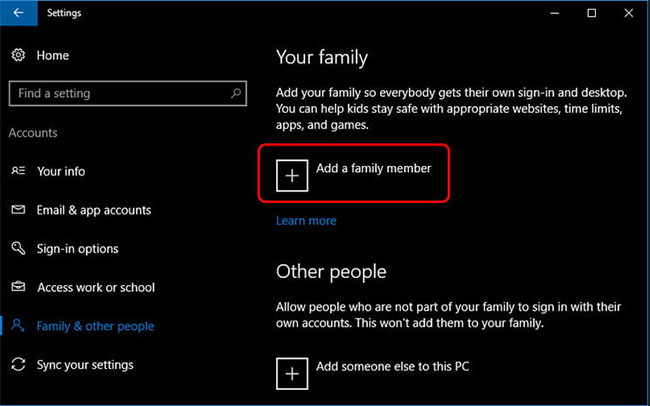Open Sync your settings
650x406 pixels.
coord(85,365)
